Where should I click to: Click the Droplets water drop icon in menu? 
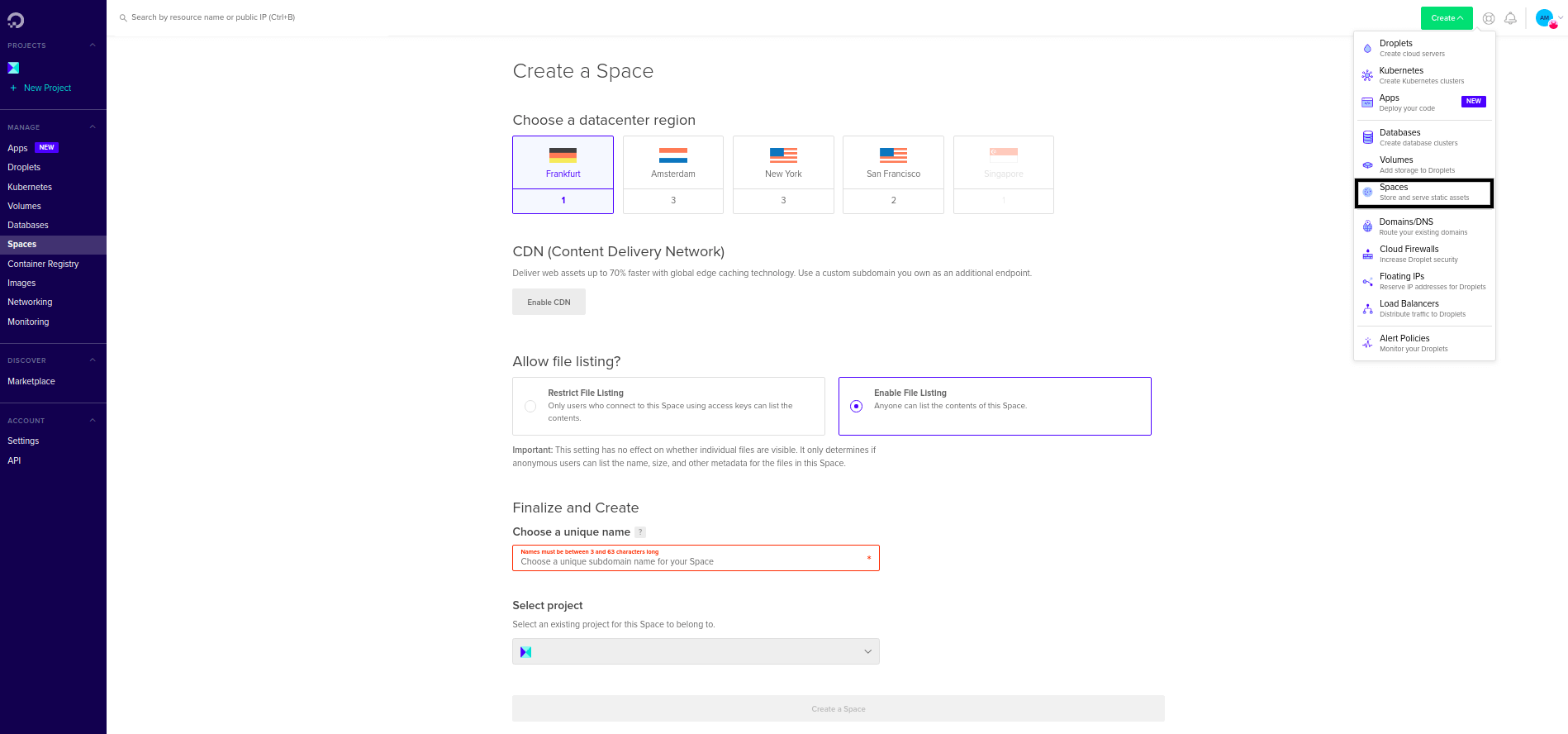(1367, 48)
